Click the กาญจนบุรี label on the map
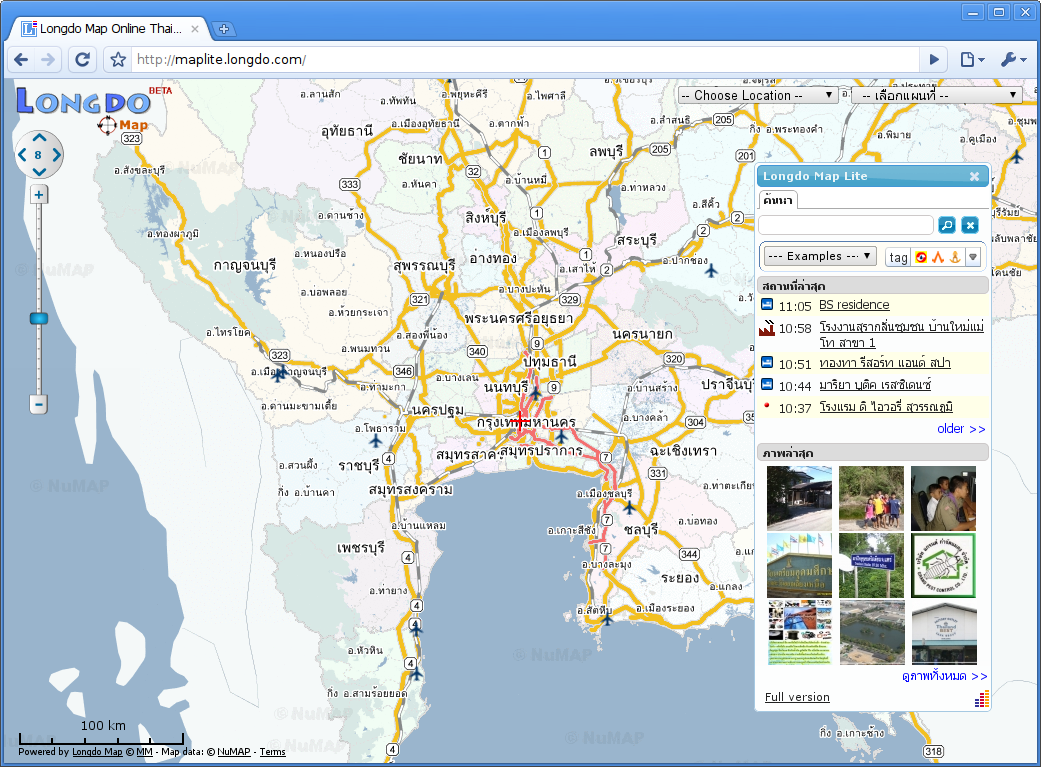 [244, 265]
